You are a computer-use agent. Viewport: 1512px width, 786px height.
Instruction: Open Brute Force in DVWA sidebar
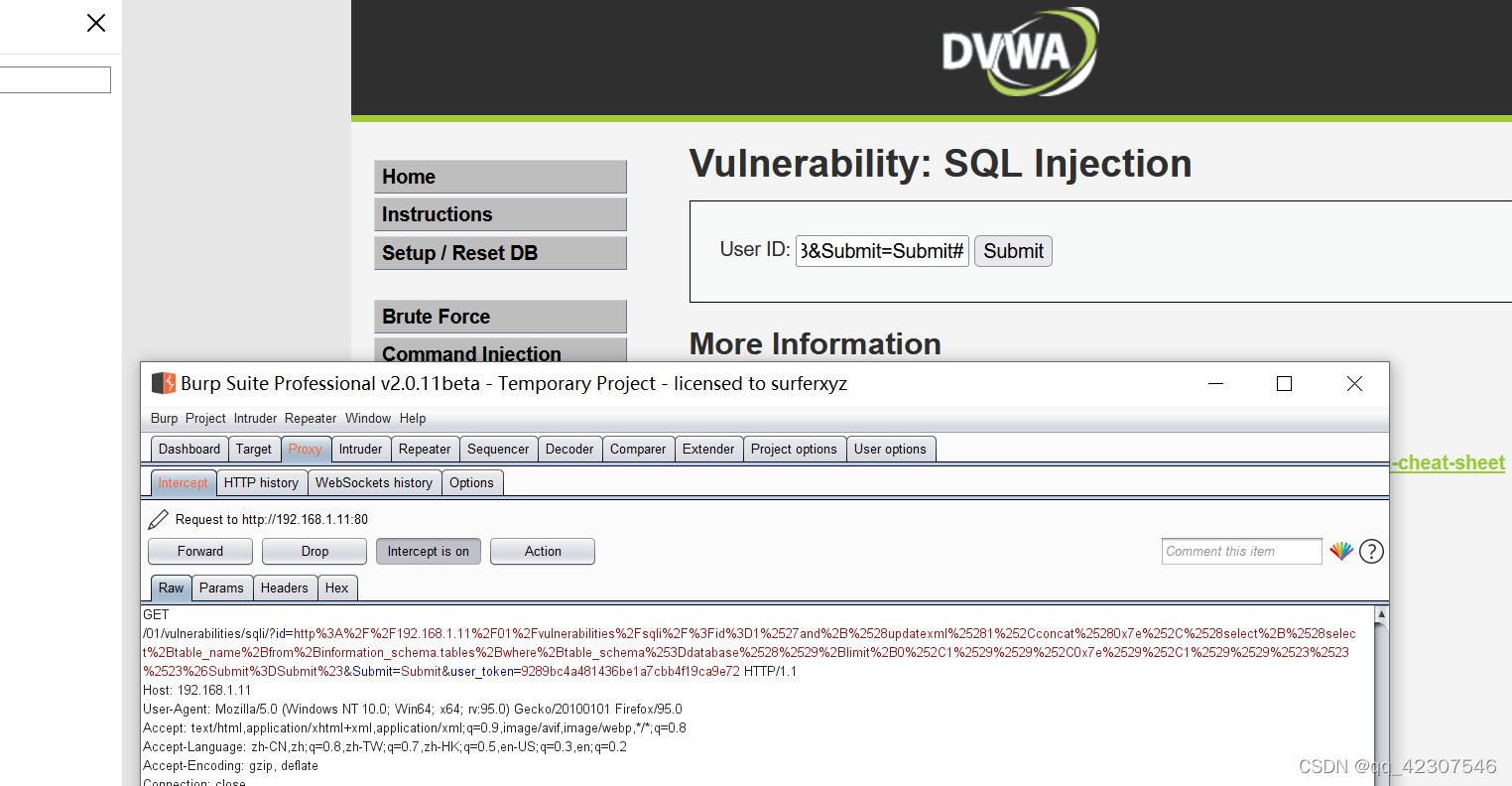(500, 317)
